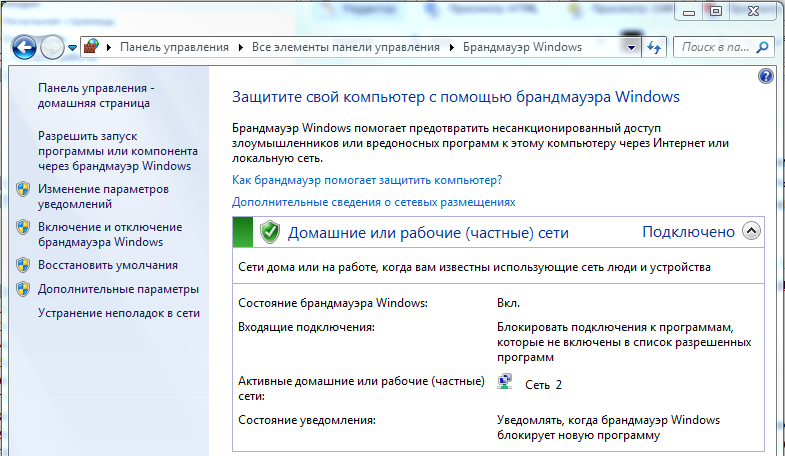785x456 pixels.
Task: Expand arrow after 'Панель управления' breadcrumb
Action: (x=241, y=48)
